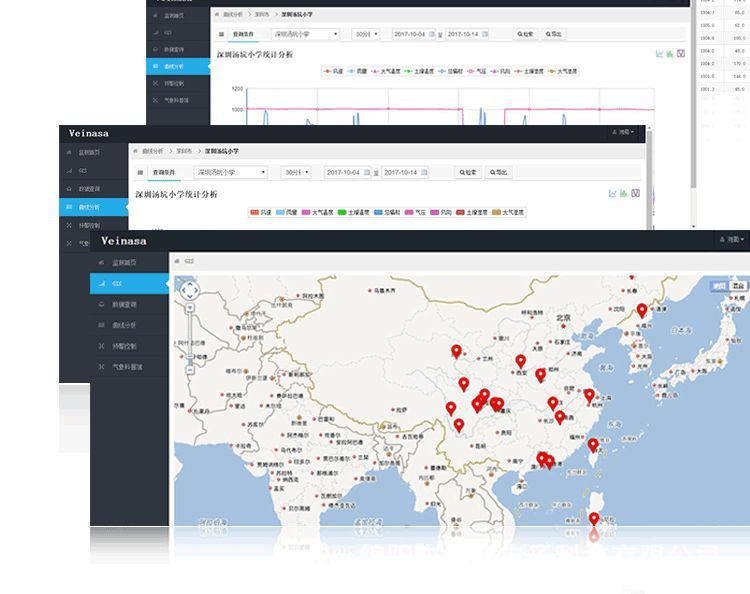Image resolution: width=750 pixels, height=594 pixels.
Task: Click 监测首页 in the front window sidebar
Action: (125, 262)
